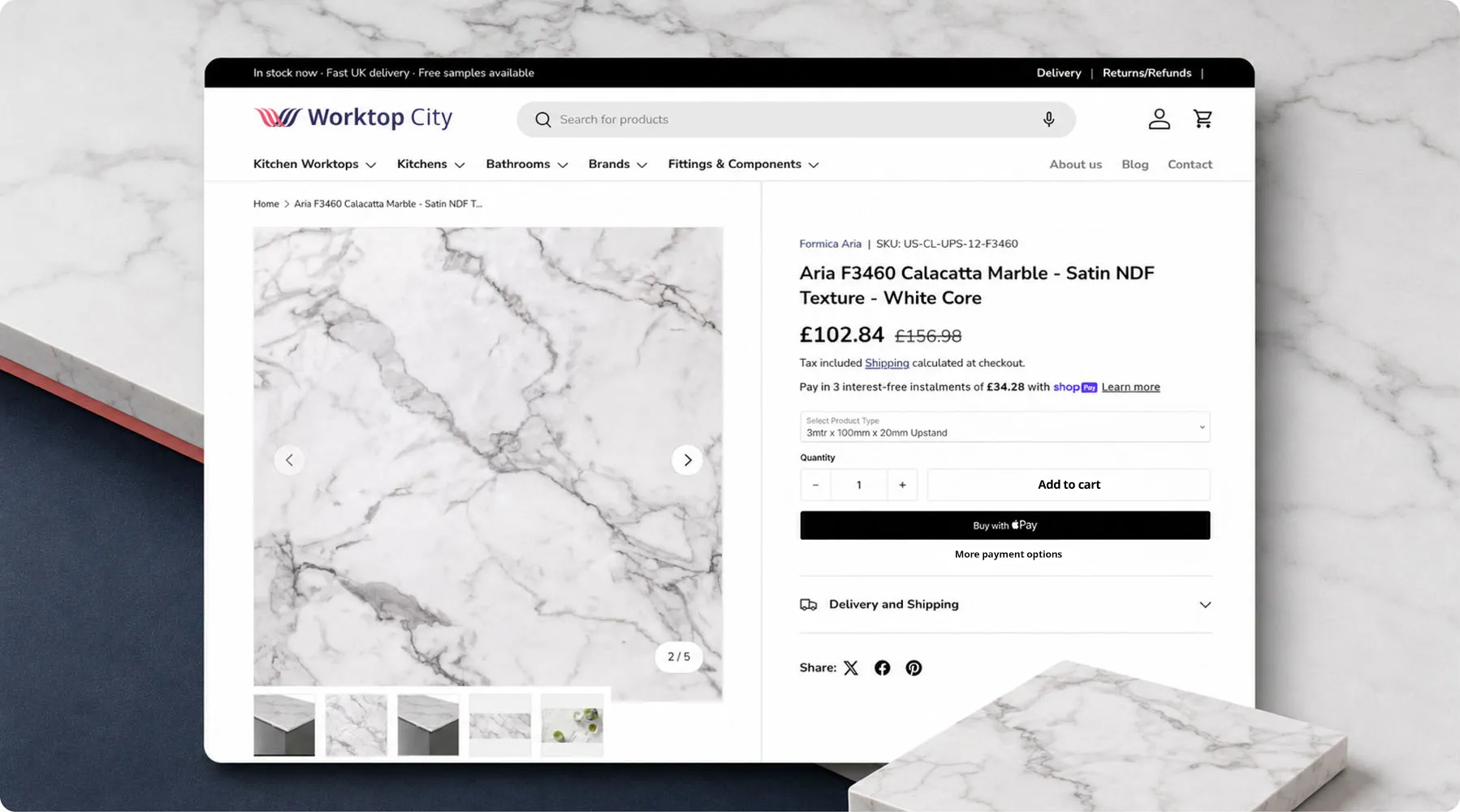Open the Fittings & Components menu
This screenshot has height=812, width=1460.
point(744,164)
